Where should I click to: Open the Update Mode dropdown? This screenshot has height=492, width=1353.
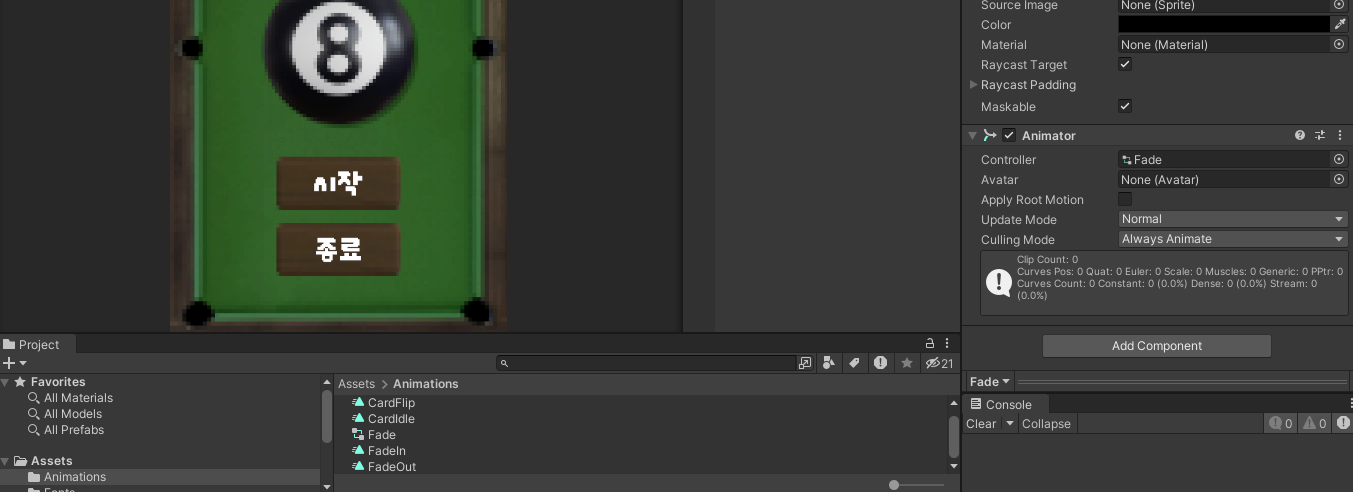tap(1233, 219)
